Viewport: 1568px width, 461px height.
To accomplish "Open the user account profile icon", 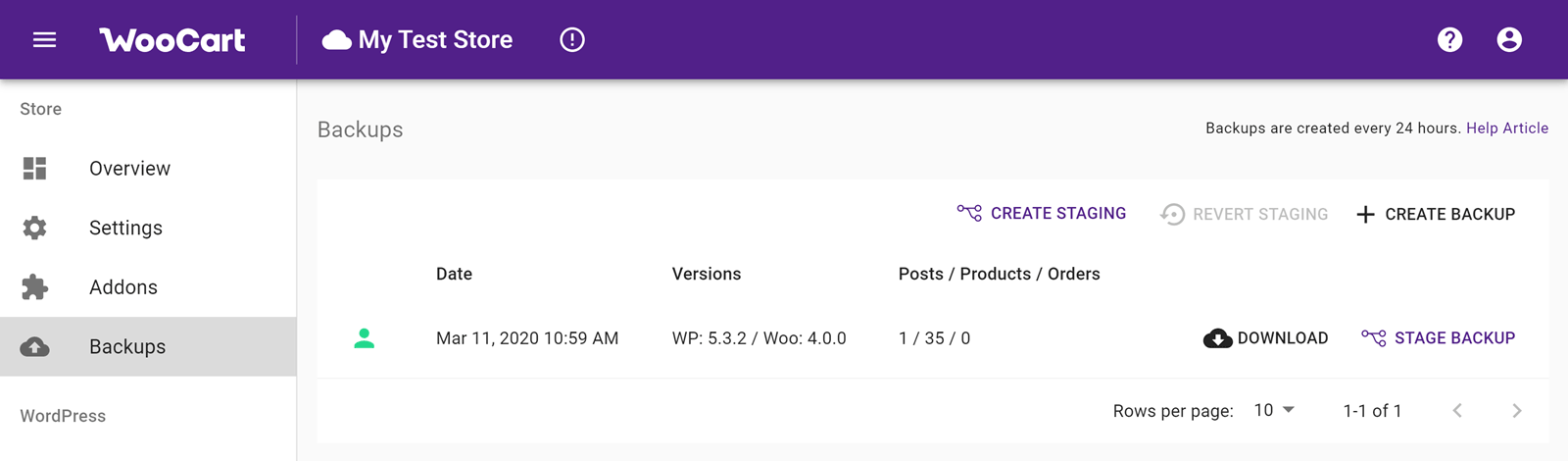I will point(1509,40).
